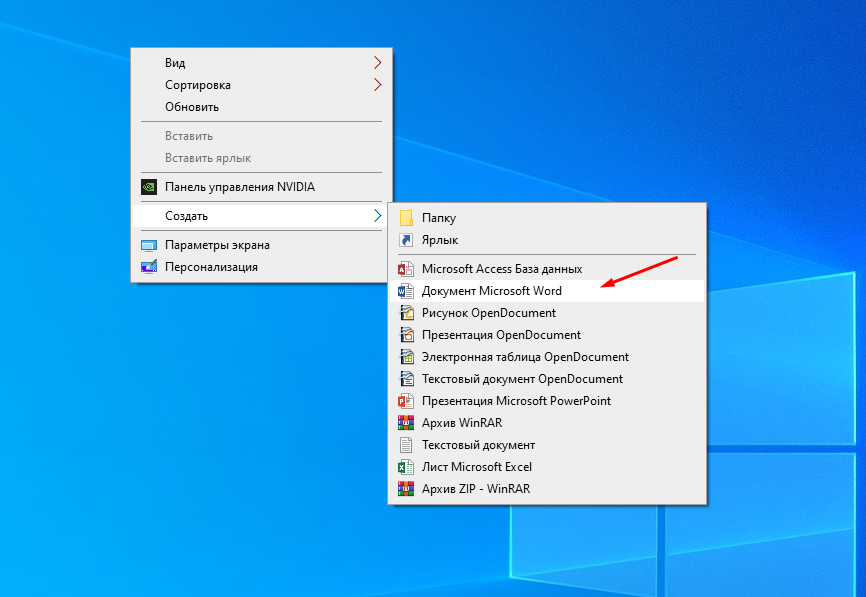Screen dimensions: 866x597
Task: Expand the Вид submenu arrow
Action: 377,63
